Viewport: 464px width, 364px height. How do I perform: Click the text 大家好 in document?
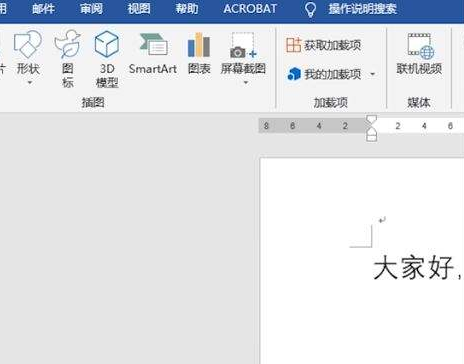[414, 267]
